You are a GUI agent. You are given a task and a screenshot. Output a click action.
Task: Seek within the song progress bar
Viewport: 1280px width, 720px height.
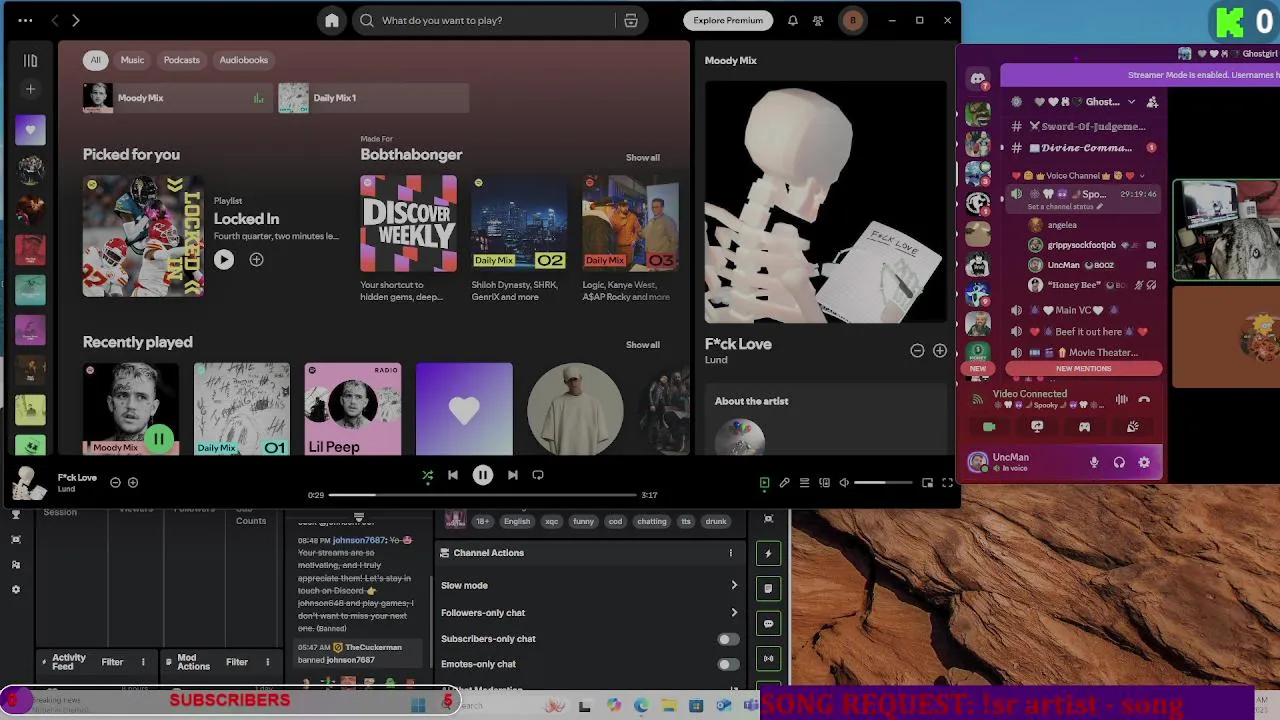[483, 495]
